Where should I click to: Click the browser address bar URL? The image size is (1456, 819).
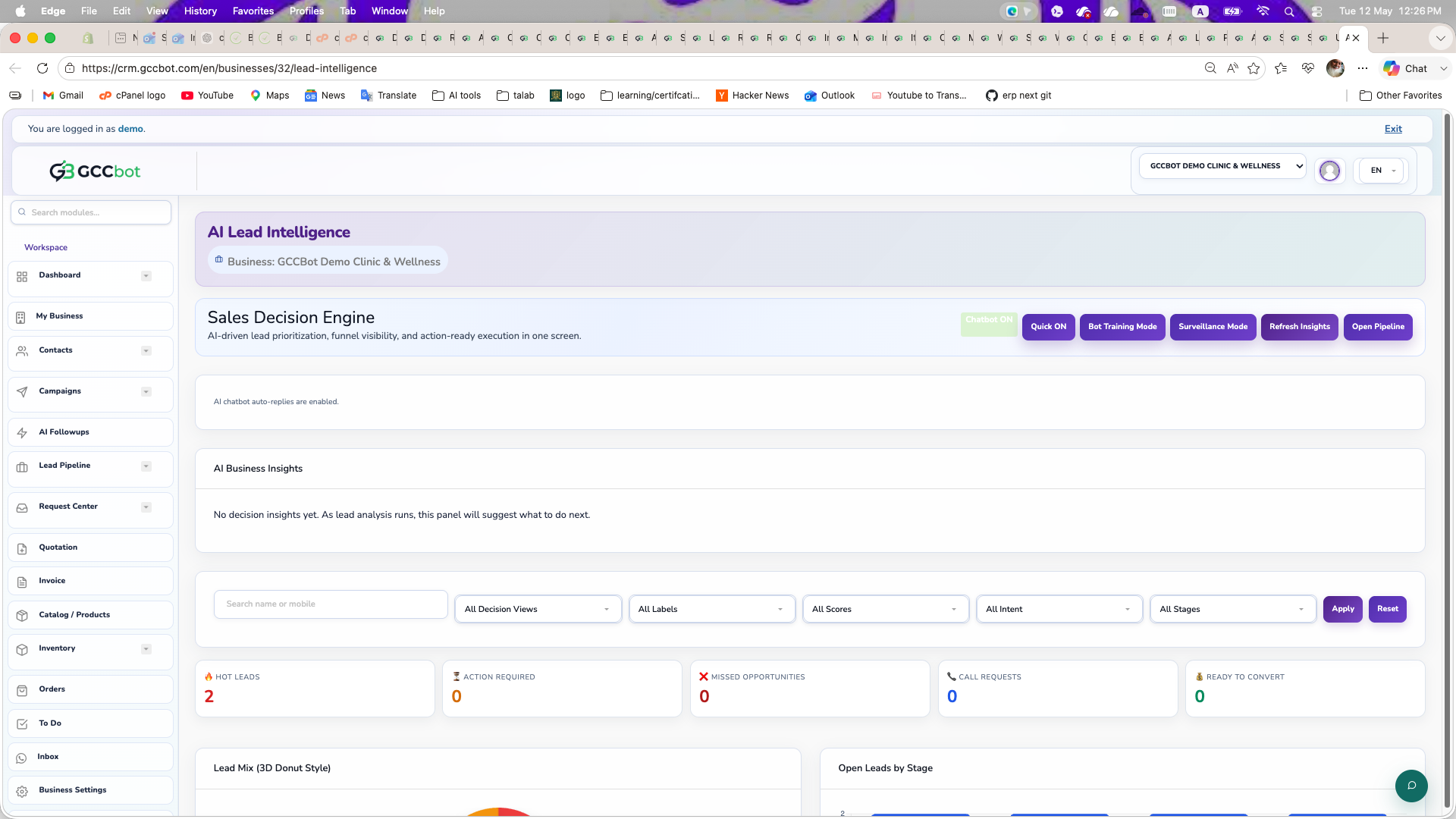(229, 68)
